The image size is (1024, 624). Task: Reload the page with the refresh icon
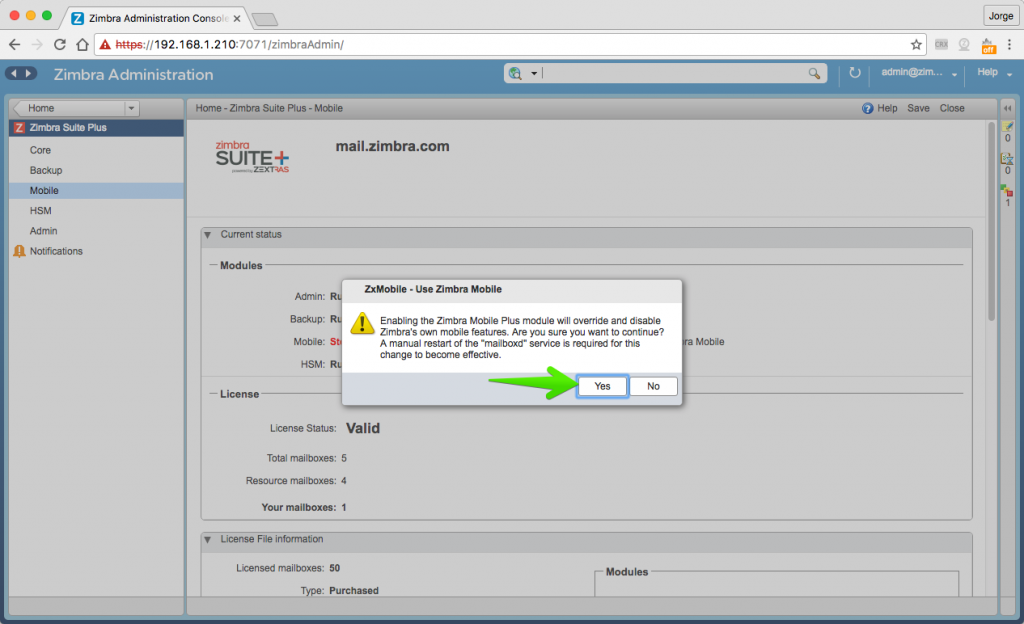pos(59,44)
